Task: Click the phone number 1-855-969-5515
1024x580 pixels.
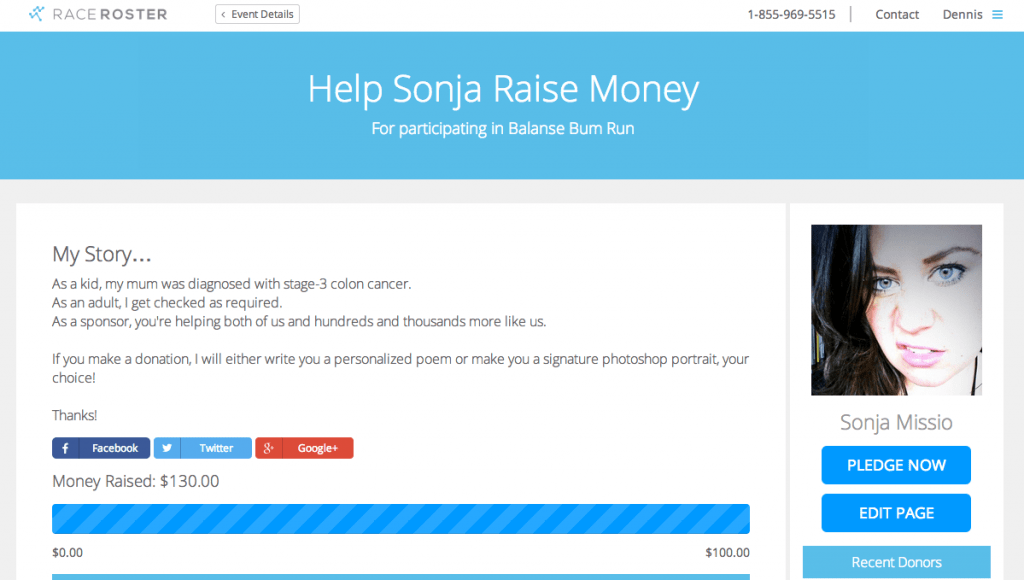Action: (790, 14)
